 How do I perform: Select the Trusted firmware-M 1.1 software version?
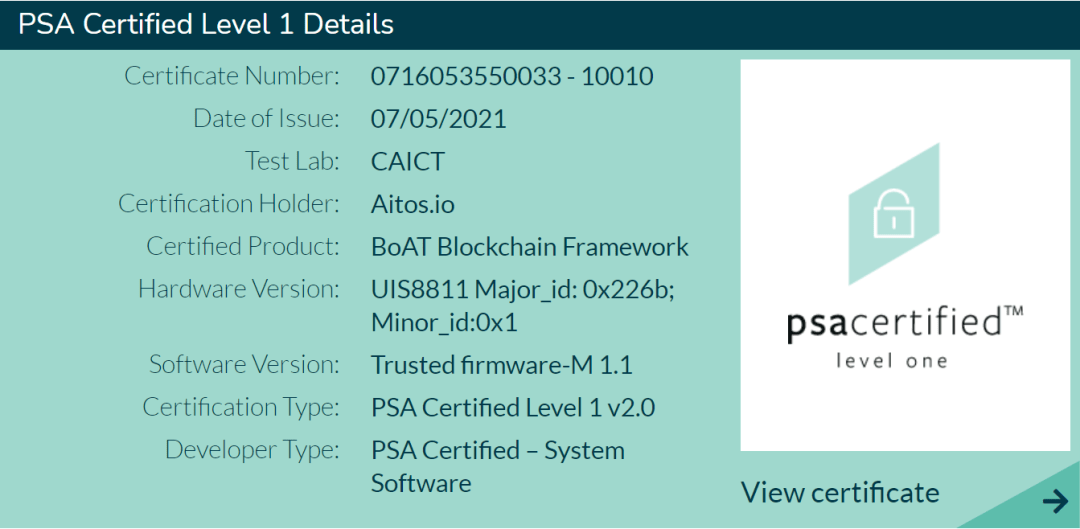pyautogui.click(x=501, y=365)
